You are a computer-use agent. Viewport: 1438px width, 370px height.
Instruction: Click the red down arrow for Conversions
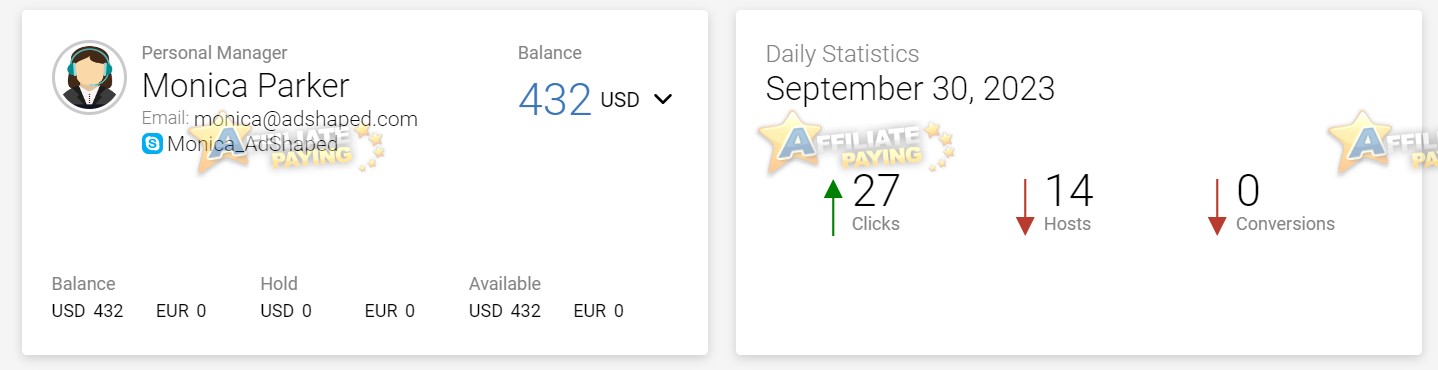(x=1217, y=207)
